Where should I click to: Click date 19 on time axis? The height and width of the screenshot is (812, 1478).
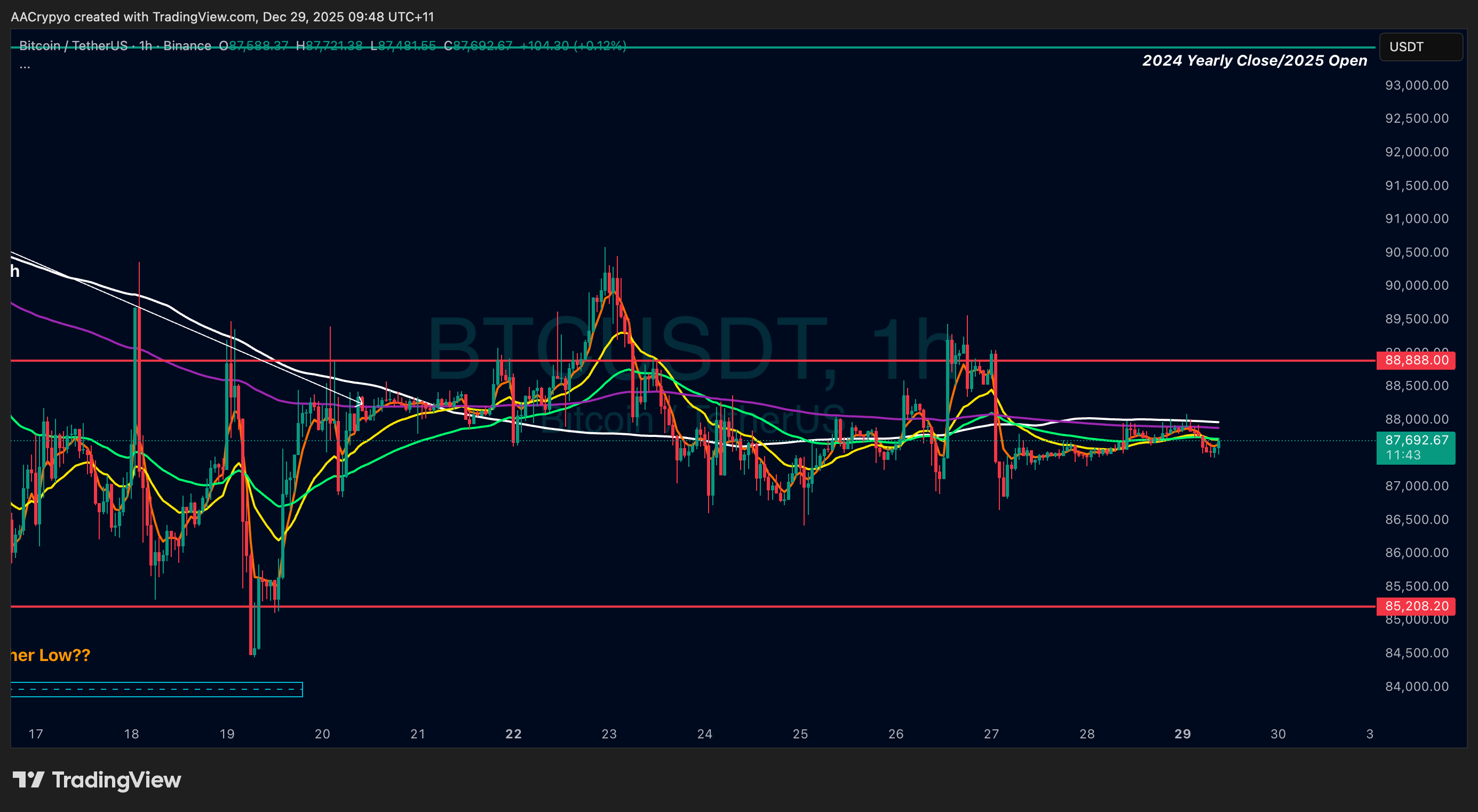point(227,734)
